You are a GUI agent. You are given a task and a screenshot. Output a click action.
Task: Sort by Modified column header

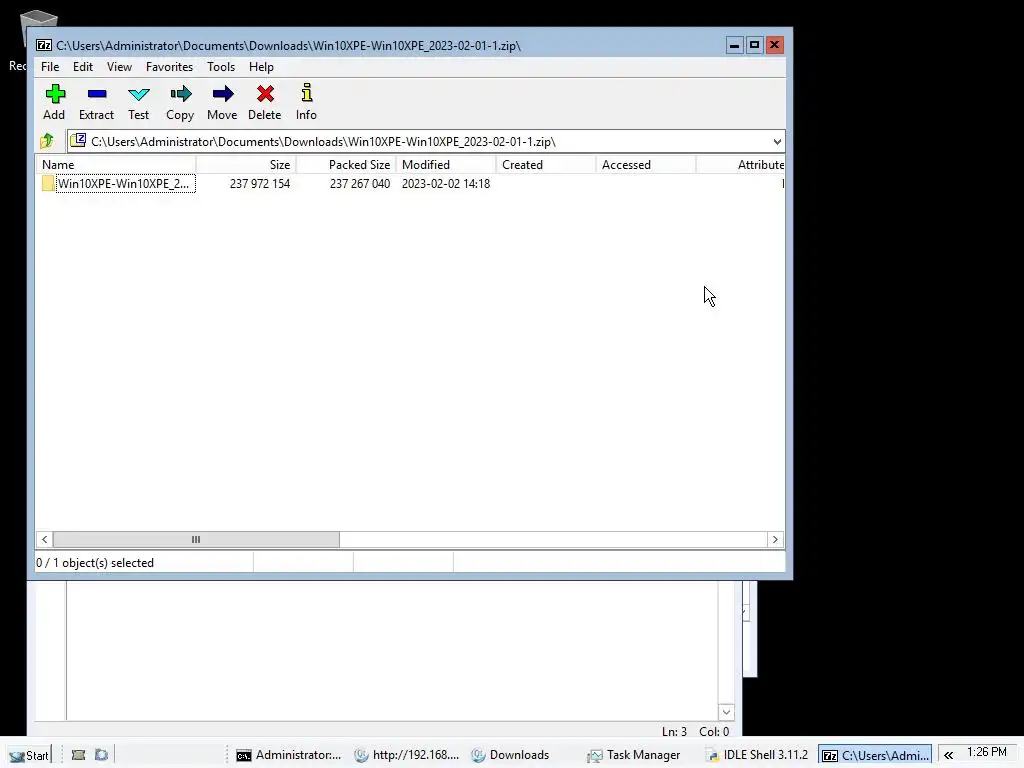pyautogui.click(x=446, y=165)
